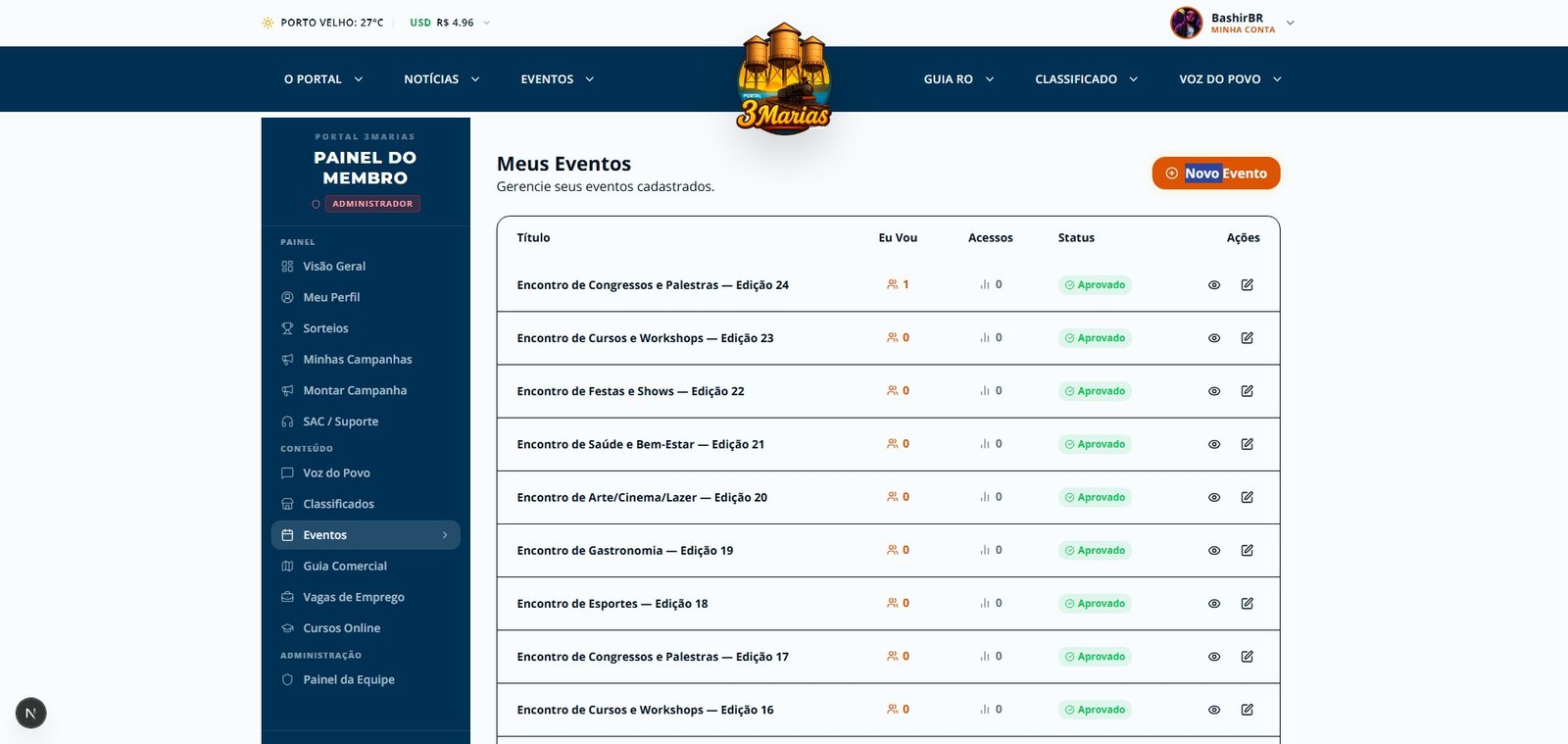This screenshot has height=744, width=1568.
Task: Click the 3Marias portal logo
Action: point(784,78)
